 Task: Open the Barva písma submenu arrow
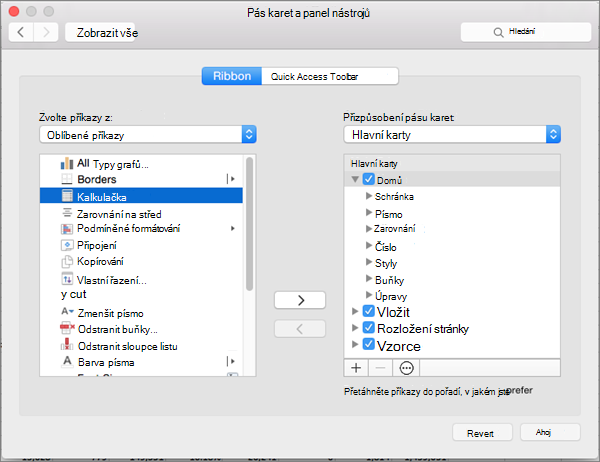click(231, 361)
